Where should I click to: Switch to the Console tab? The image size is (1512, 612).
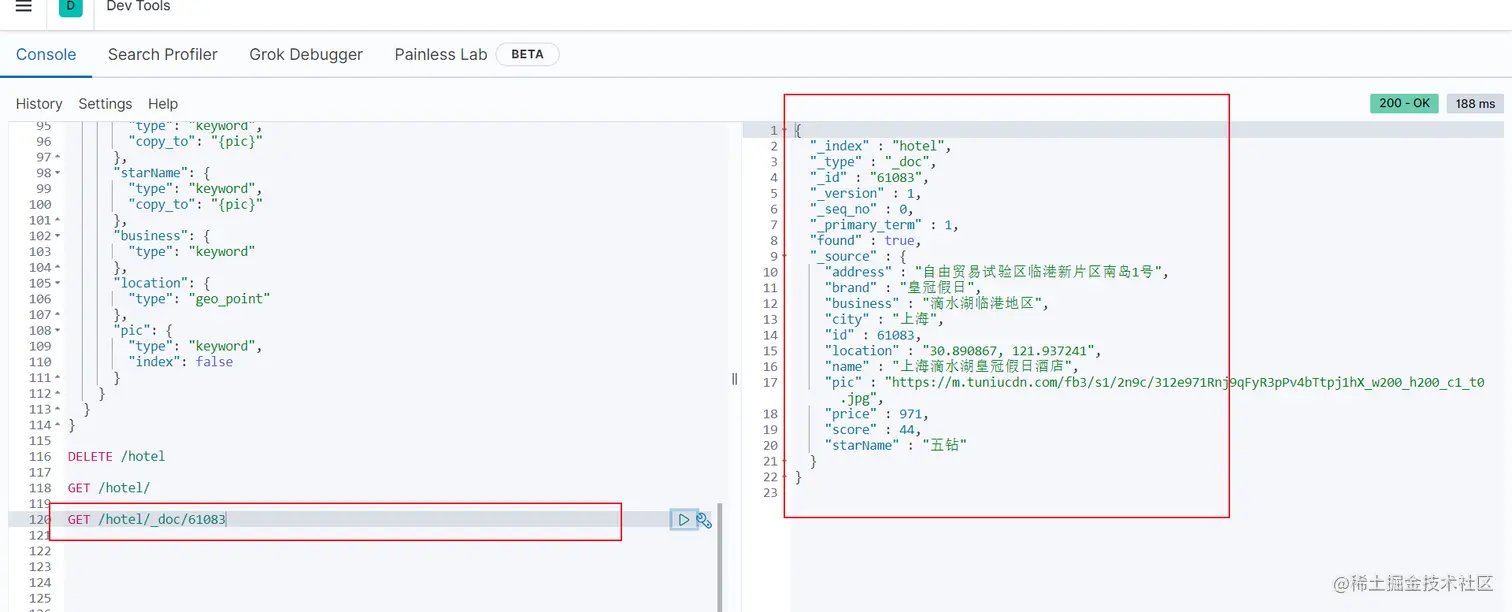coord(46,54)
